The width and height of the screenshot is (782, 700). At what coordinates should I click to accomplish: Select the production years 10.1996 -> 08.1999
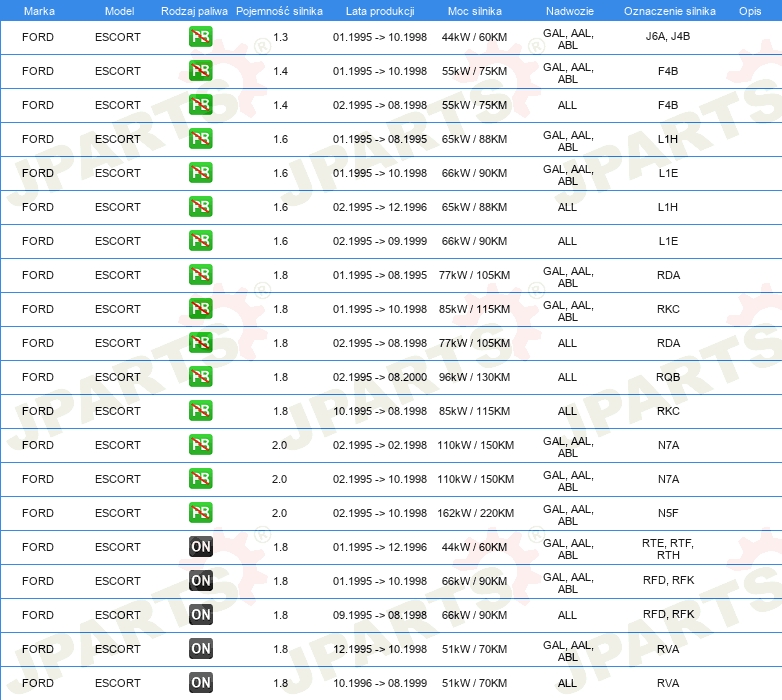pyautogui.click(x=380, y=683)
